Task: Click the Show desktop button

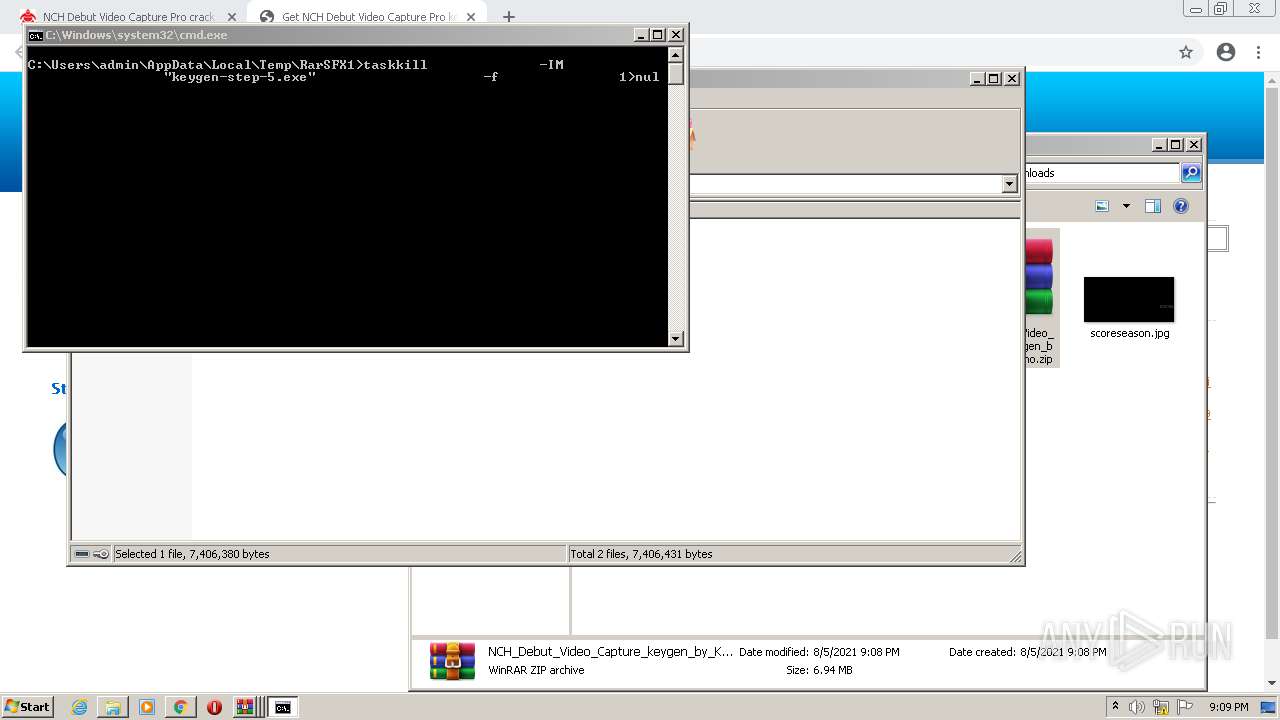Action: 1270,707
